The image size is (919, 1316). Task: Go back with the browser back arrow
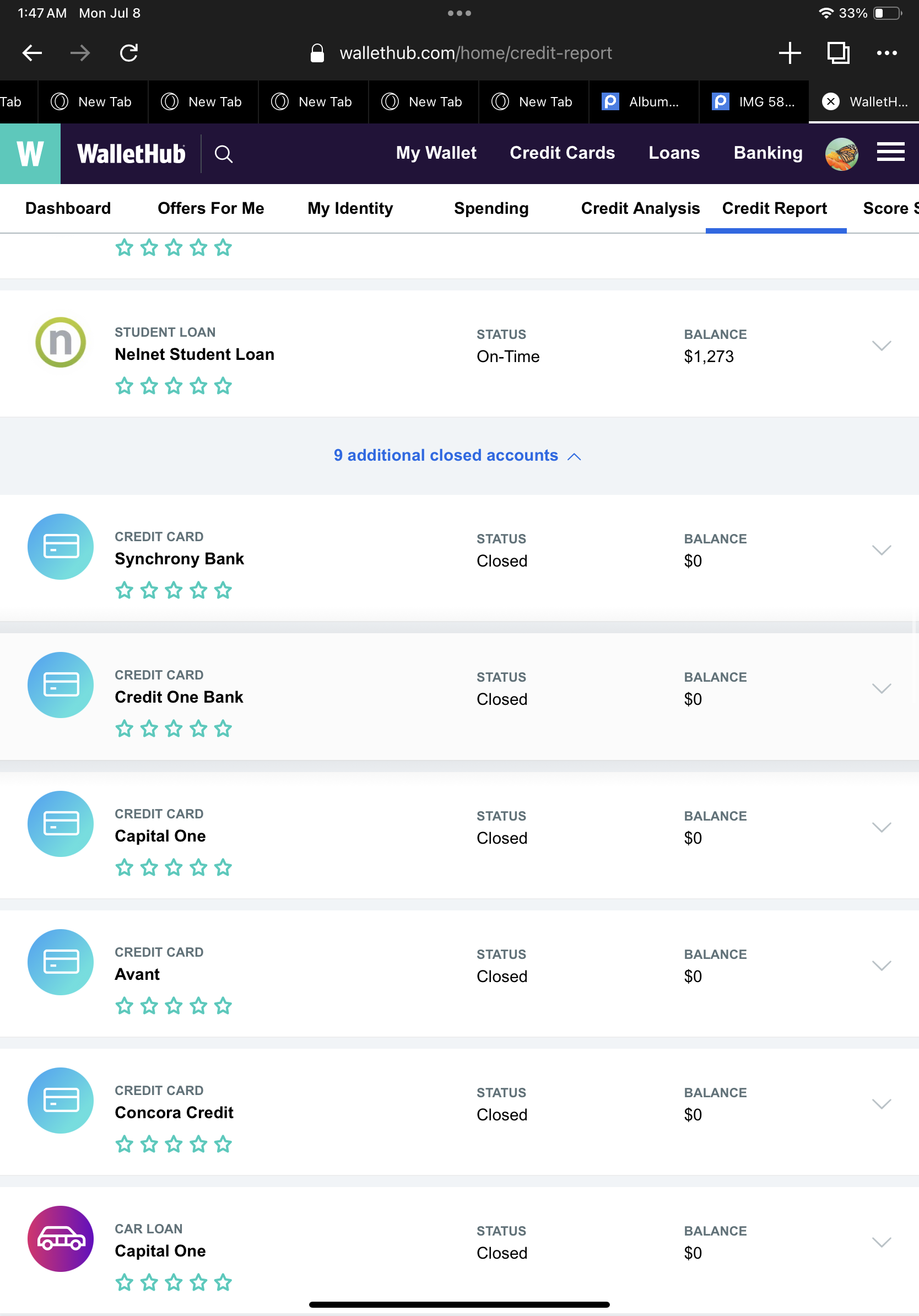(x=32, y=53)
